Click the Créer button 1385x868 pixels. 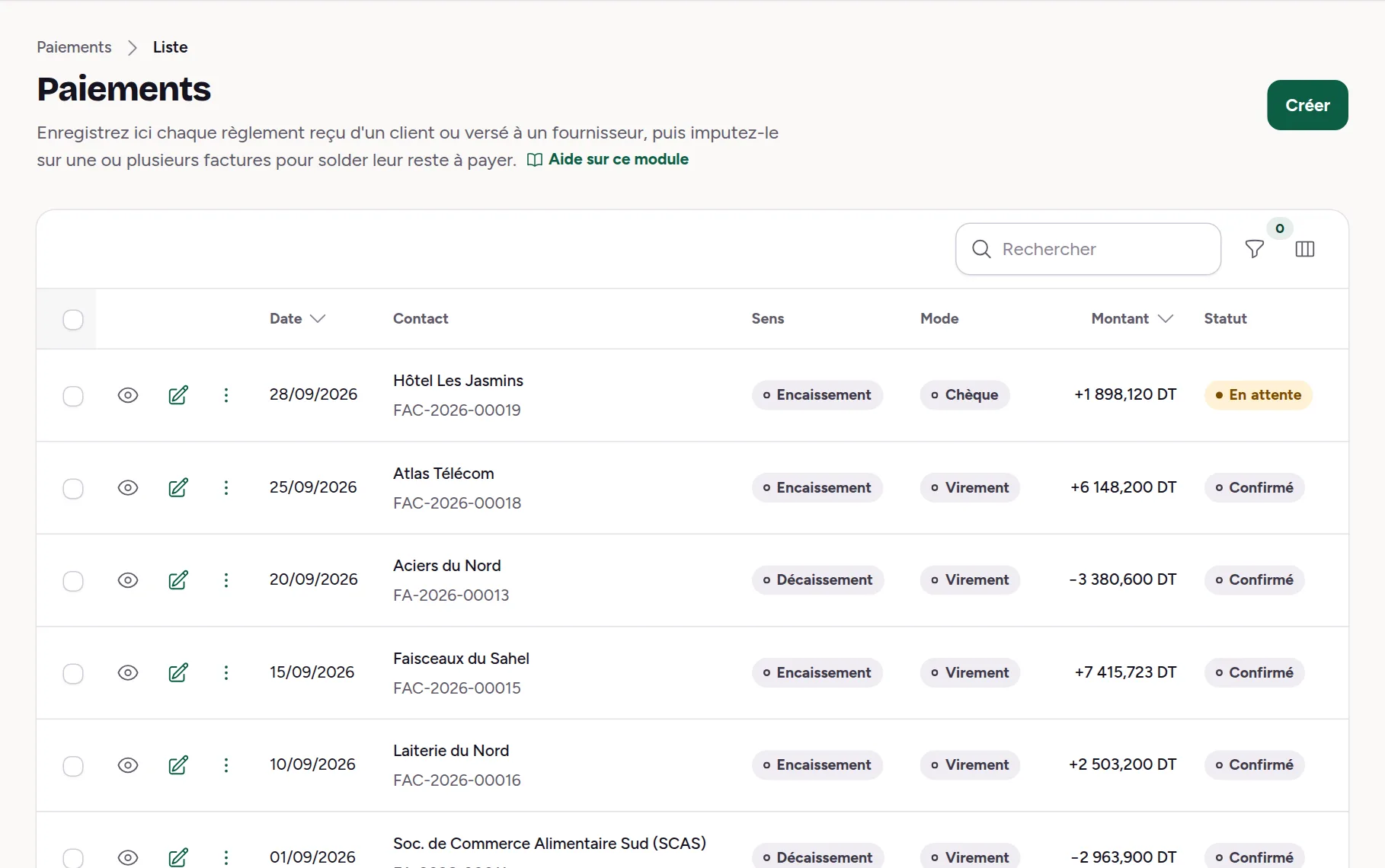1307,105
